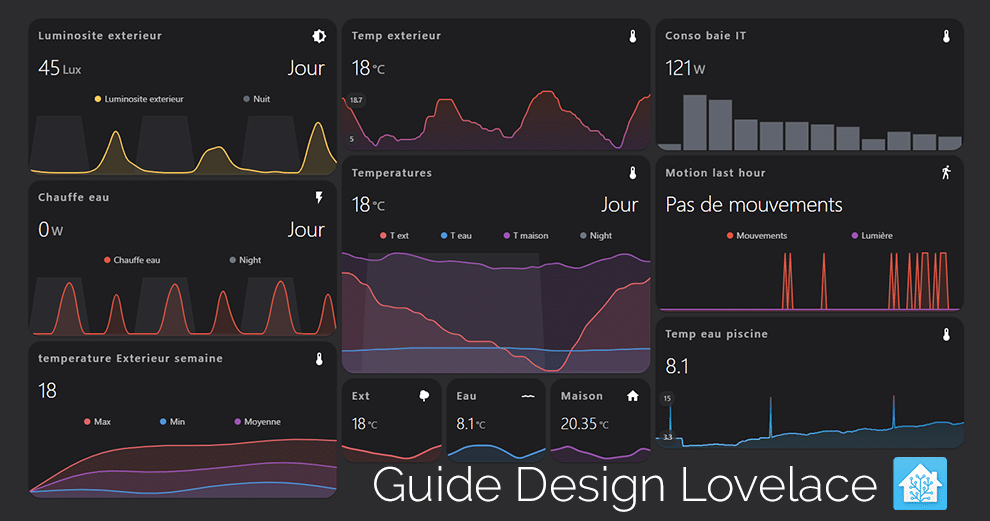Toggle the Nuit legend series
This screenshot has height=521, width=990.
pos(256,99)
